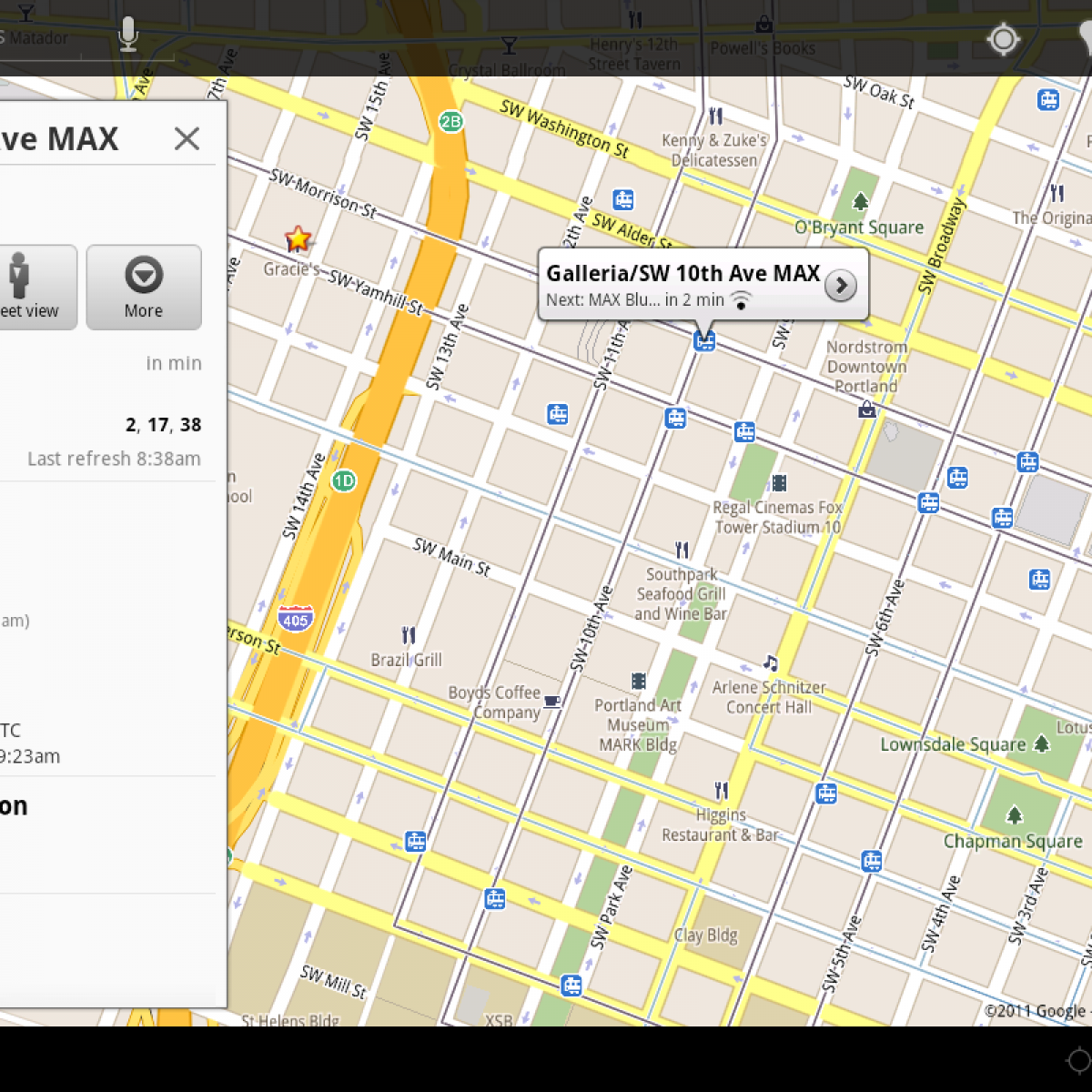Screen dimensions: 1092x1092
Task: Tap Galleria/SW 10th Ave MAX callout title
Action: point(682,273)
